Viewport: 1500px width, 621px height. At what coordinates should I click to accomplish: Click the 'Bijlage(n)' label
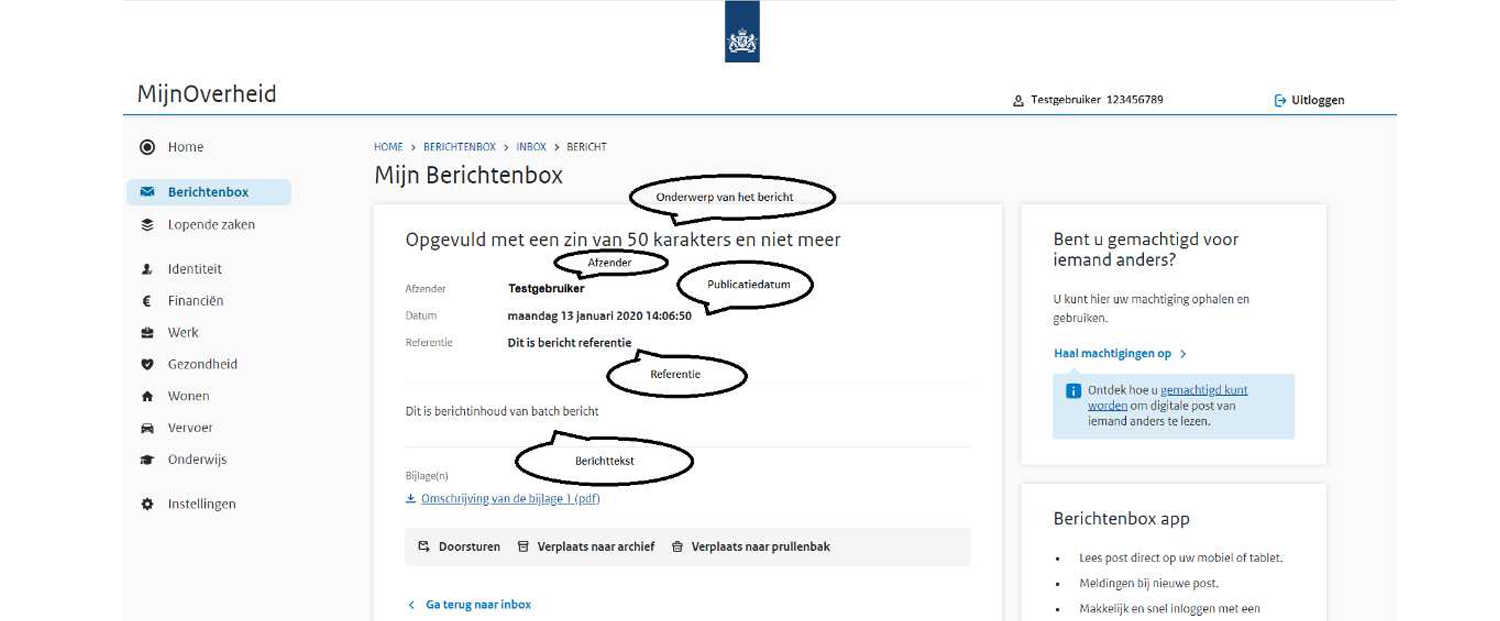click(x=427, y=477)
